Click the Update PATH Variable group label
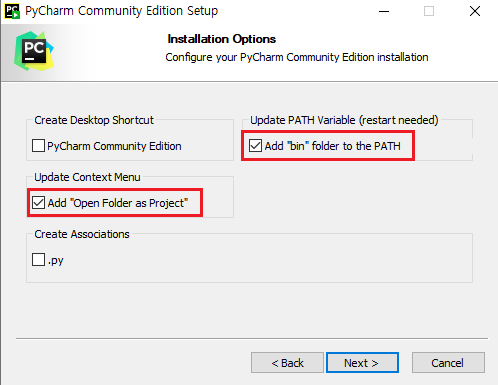The height and width of the screenshot is (385, 498). (x=344, y=120)
